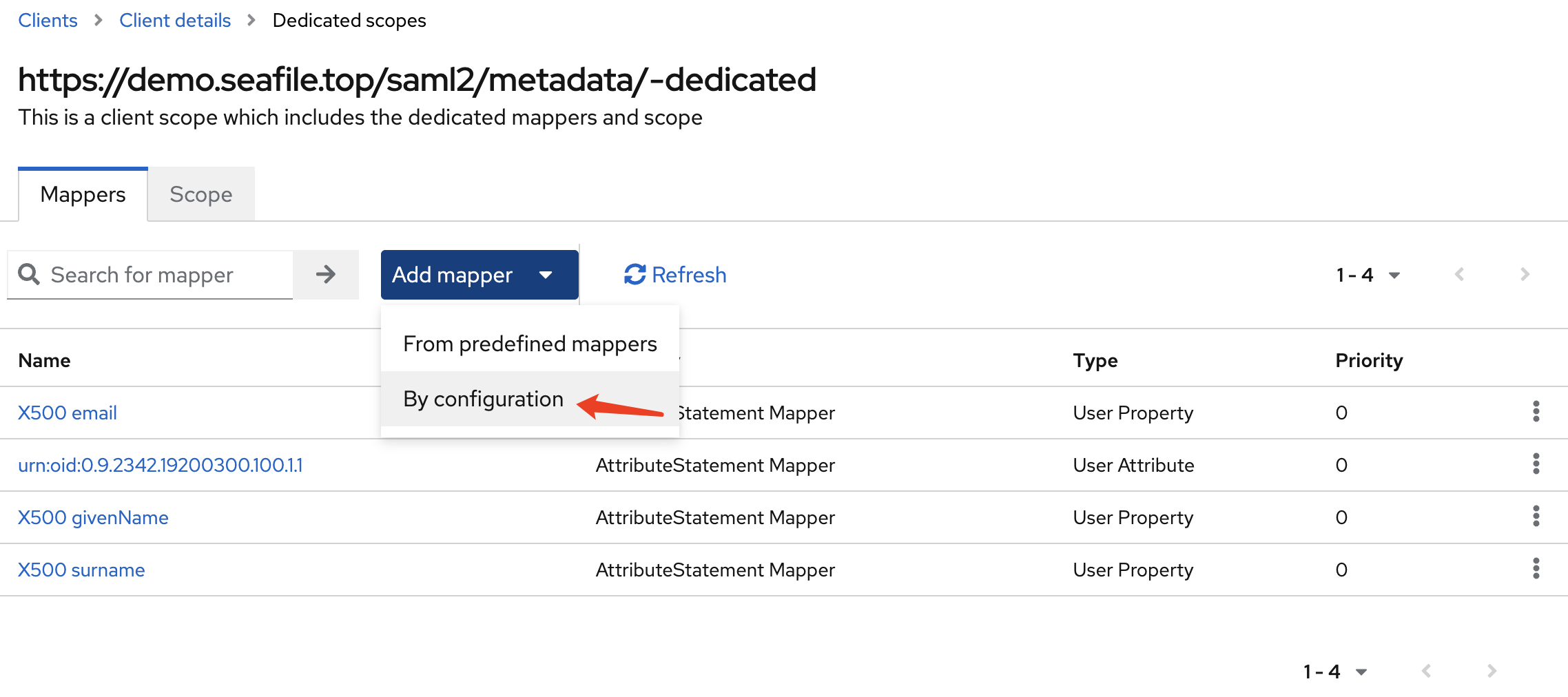This screenshot has height=697, width=1568.
Task: Click the search arrow submit button
Action: 325,275
